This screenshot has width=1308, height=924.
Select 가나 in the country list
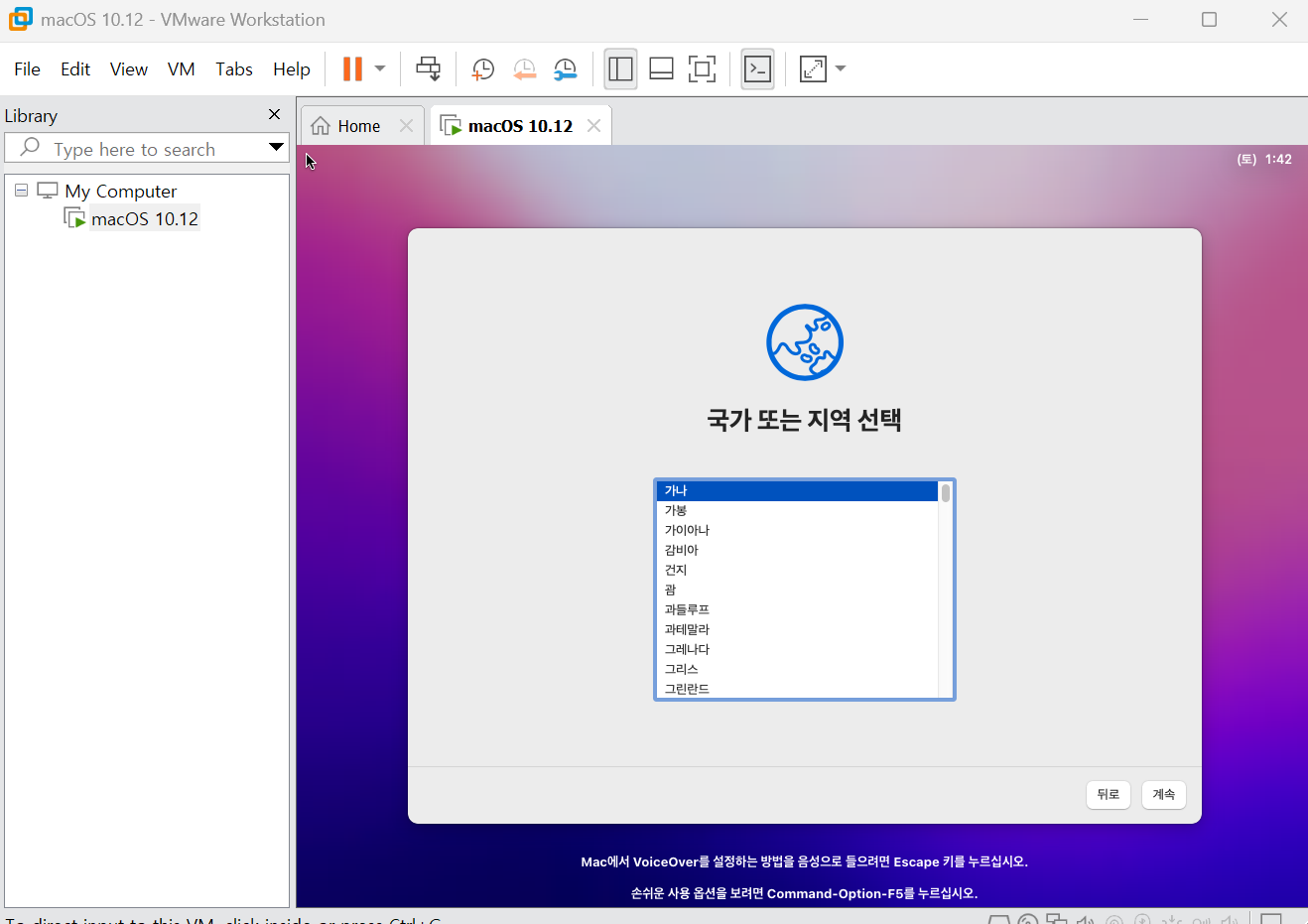point(797,490)
